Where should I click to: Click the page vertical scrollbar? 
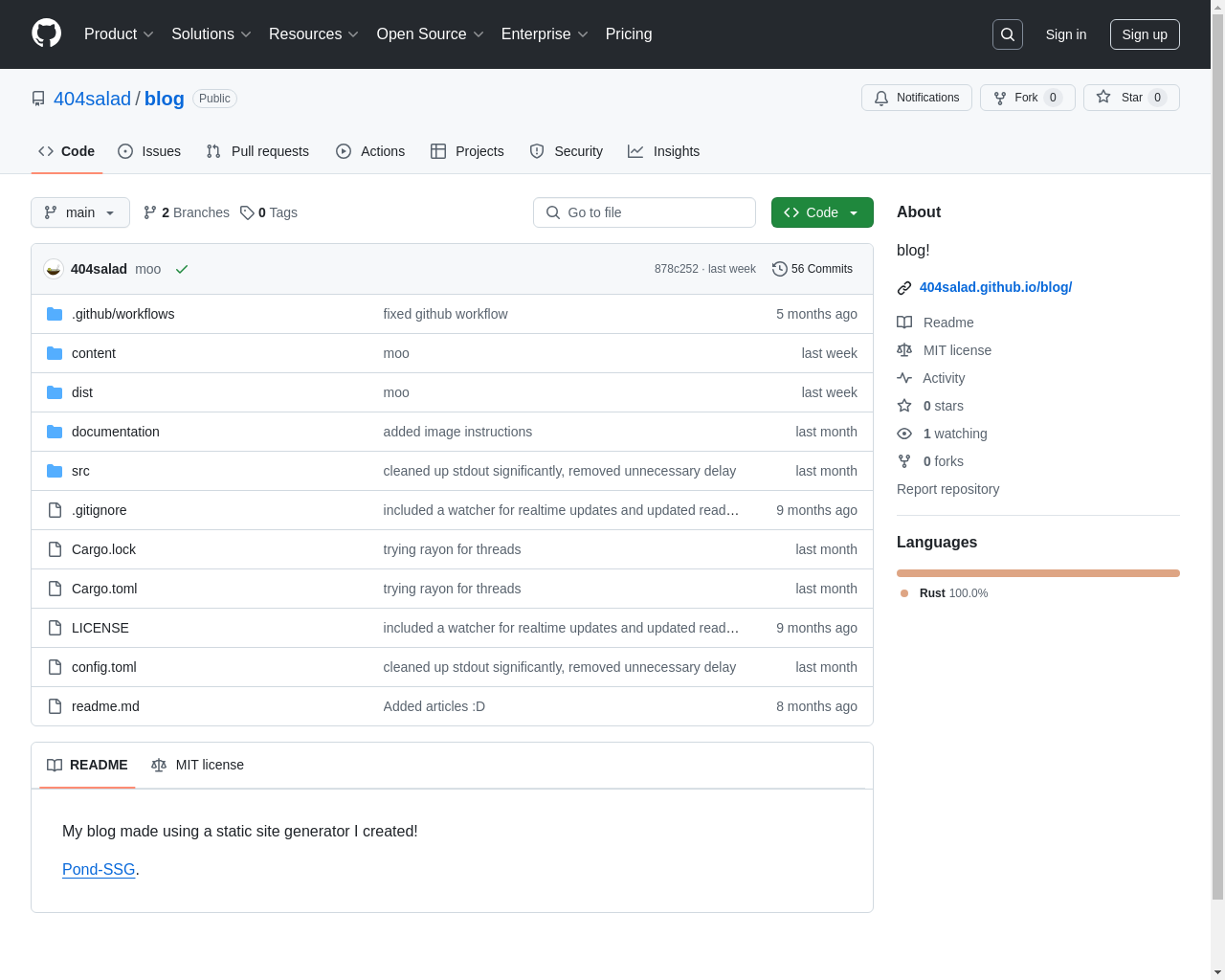tap(1217, 457)
